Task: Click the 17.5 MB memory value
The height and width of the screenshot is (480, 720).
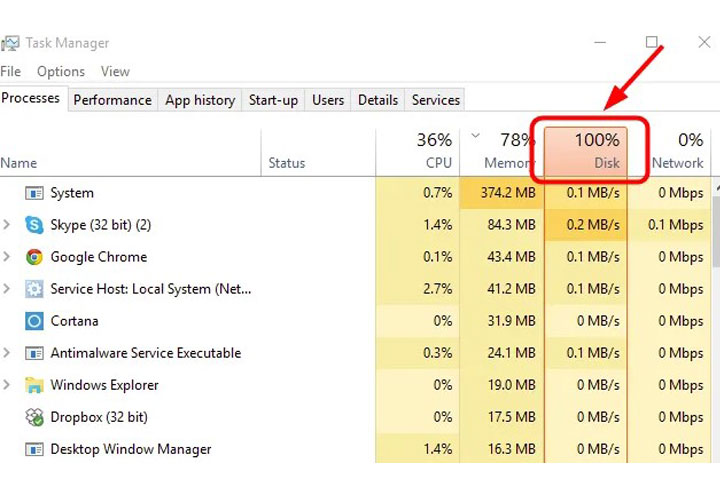Action: tap(512, 417)
